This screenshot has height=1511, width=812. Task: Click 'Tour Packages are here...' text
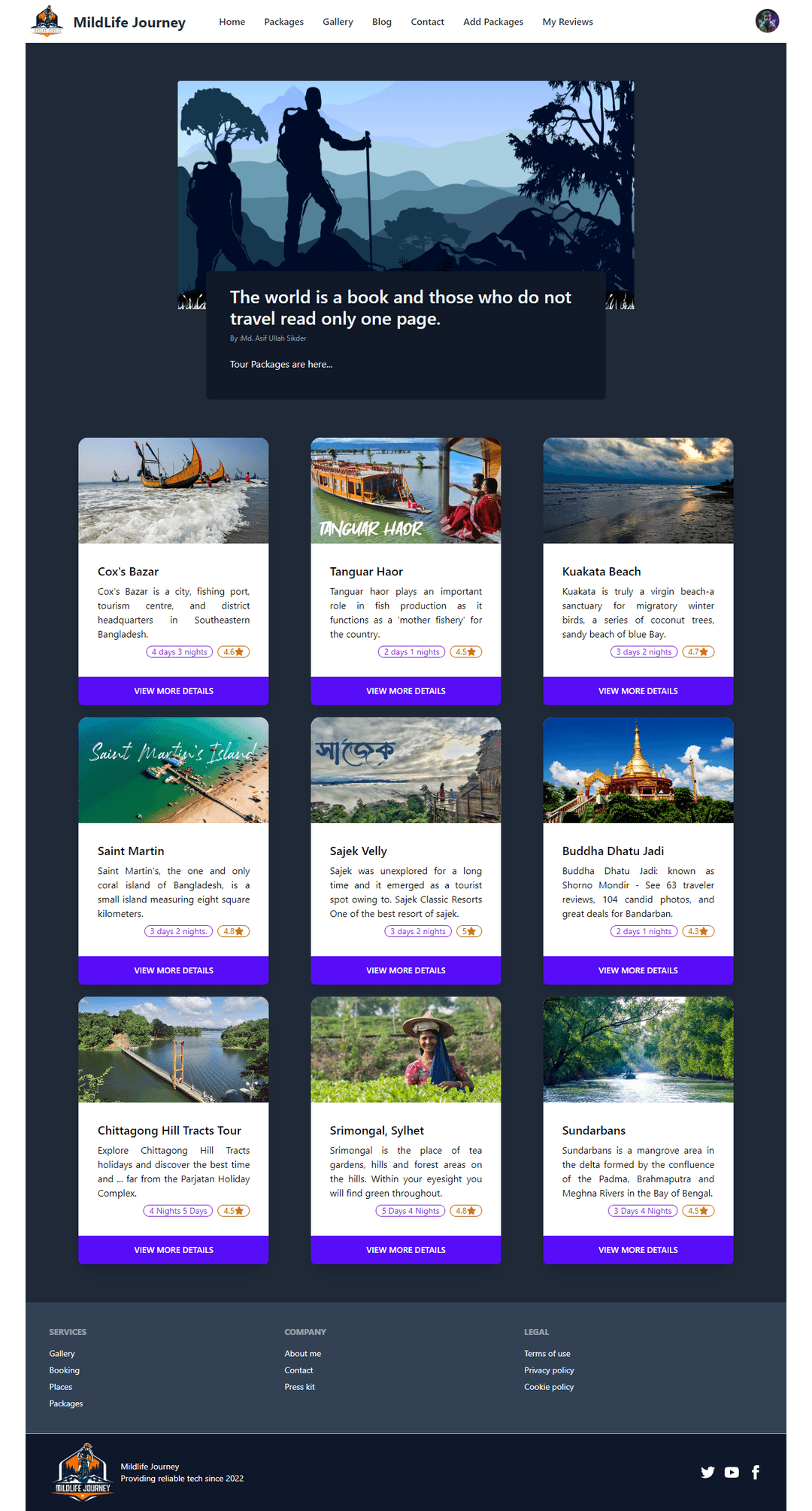pyautogui.click(x=281, y=364)
